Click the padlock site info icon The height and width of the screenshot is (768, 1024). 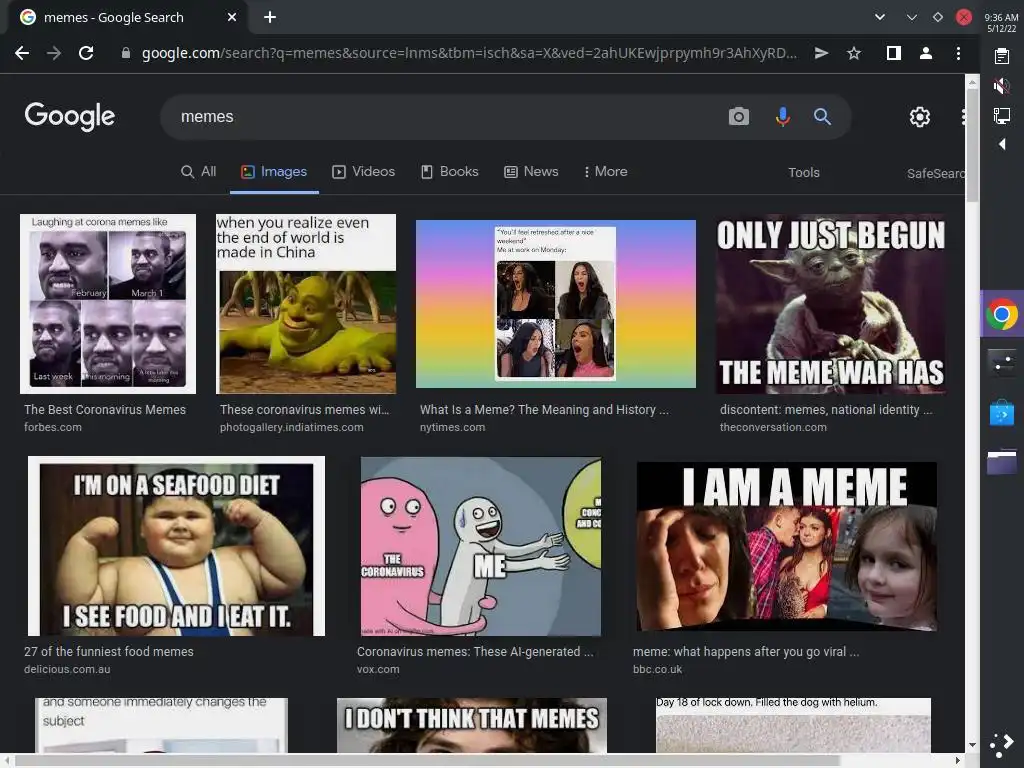[126, 54]
